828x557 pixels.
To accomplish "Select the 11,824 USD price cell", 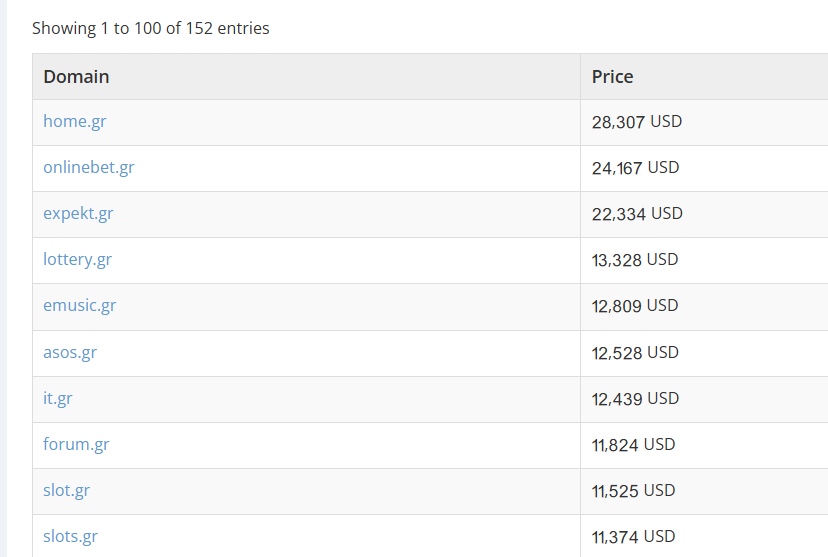I will point(633,445).
